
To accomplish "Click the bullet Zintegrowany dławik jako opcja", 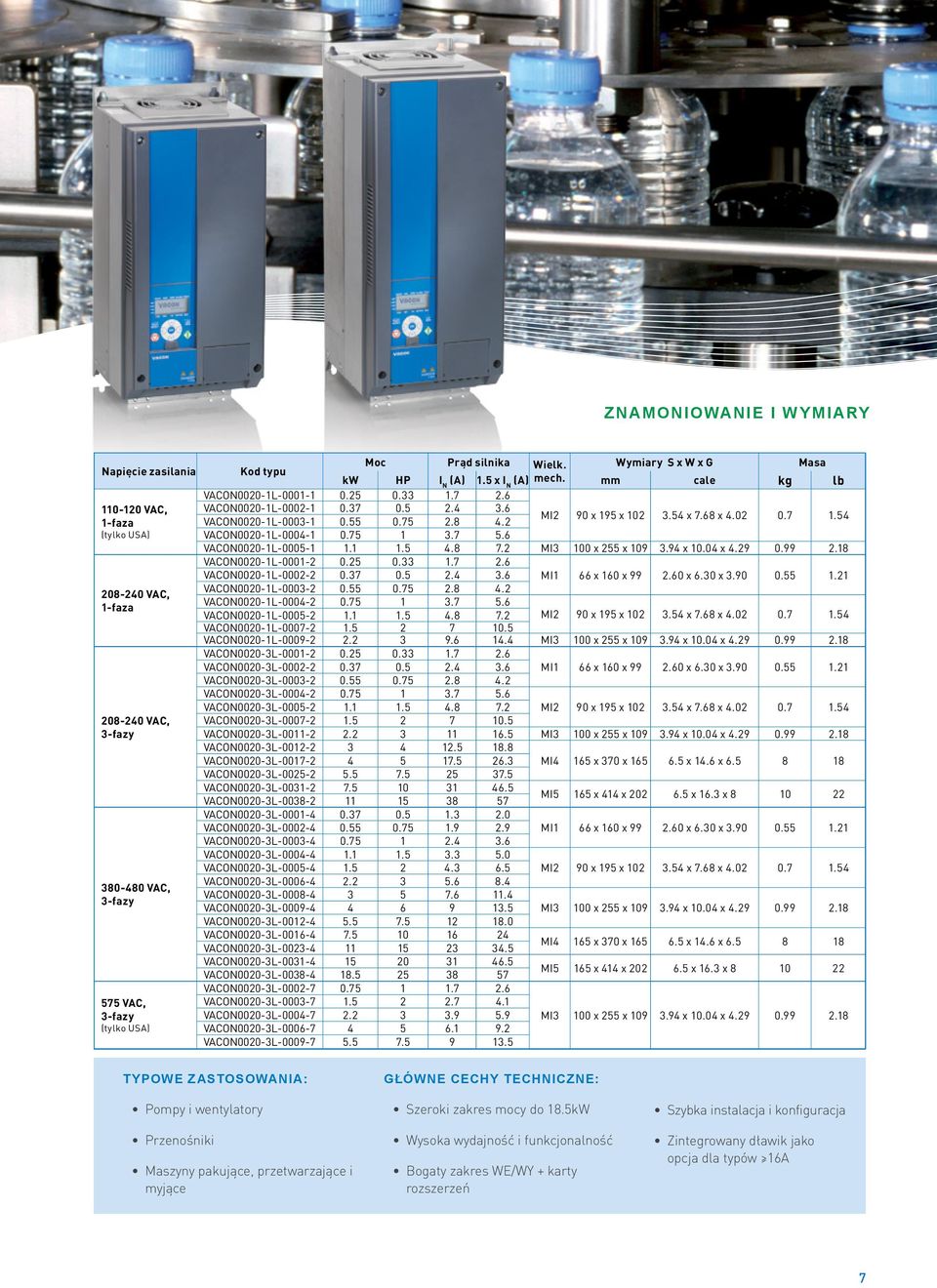I will [741, 1149].
